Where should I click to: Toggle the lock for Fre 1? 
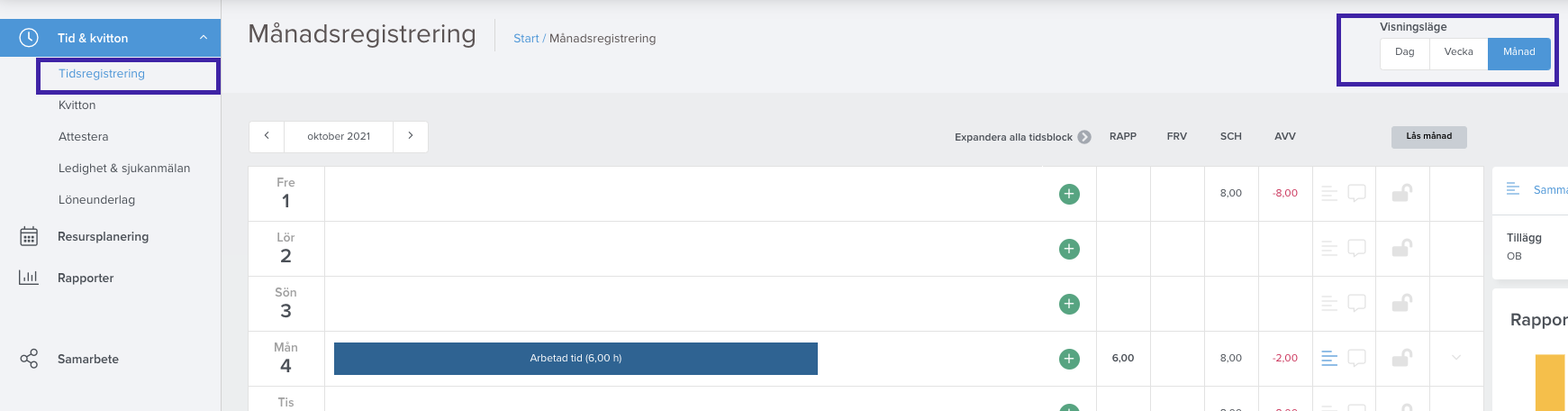[1401, 193]
